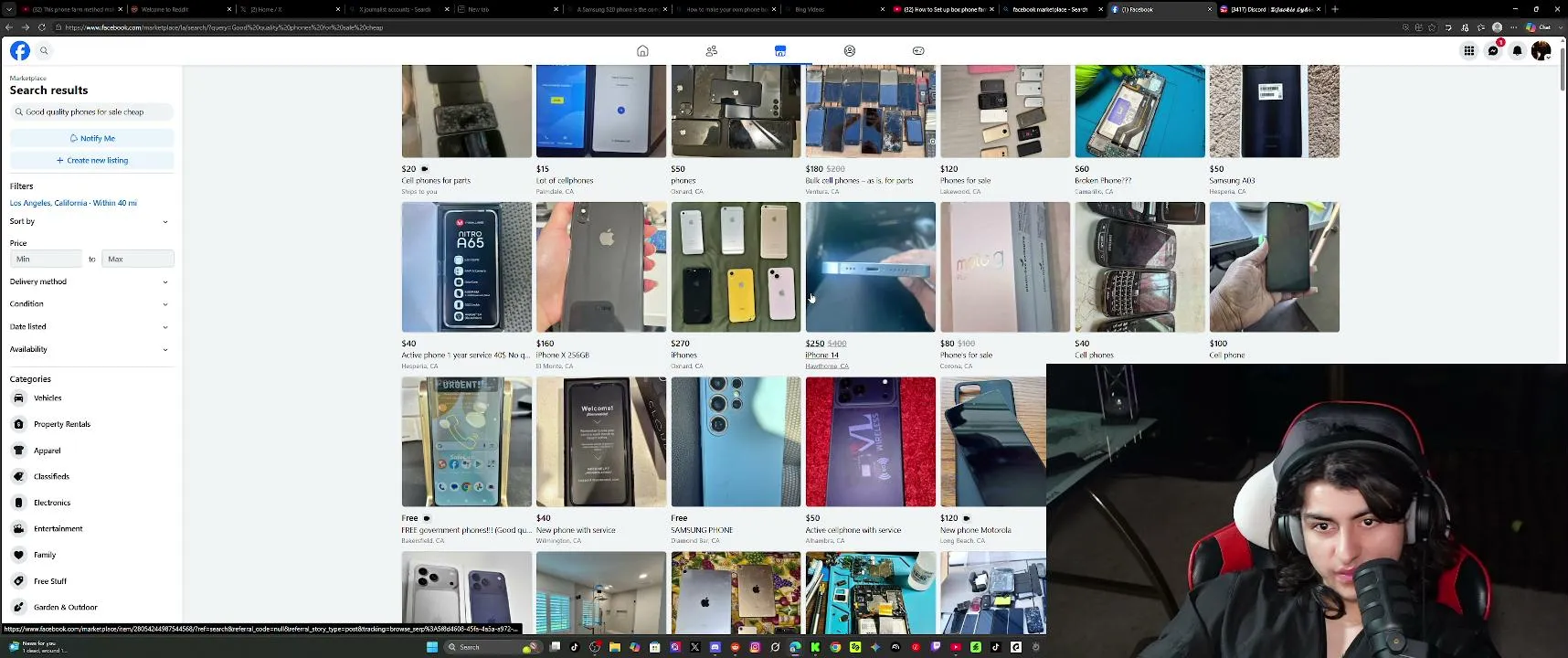Click the Notify Me button
The width and height of the screenshot is (1568, 658).
[x=92, y=138]
